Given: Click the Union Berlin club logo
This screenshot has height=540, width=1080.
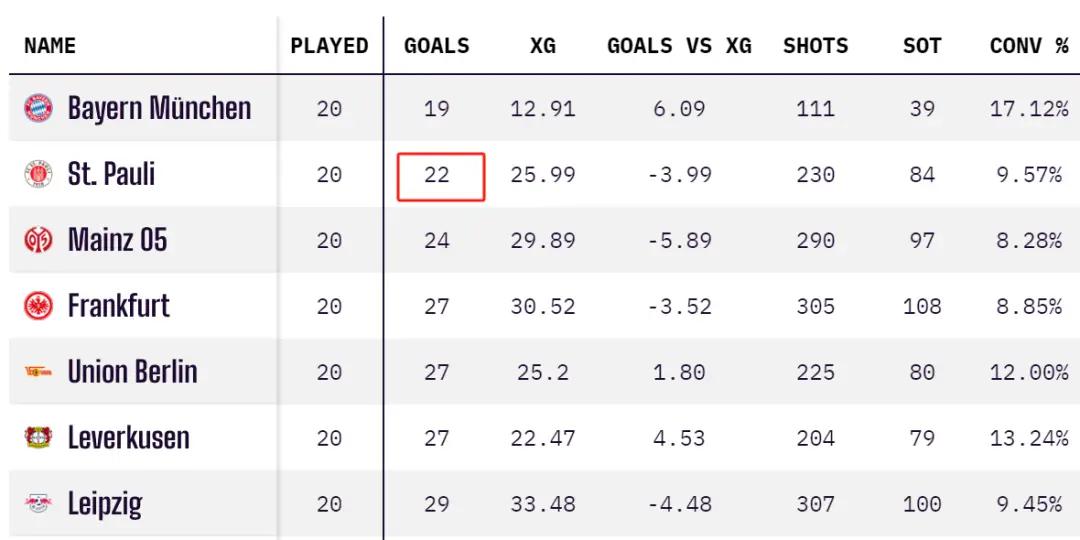Looking at the screenshot, I should click(x=39, y=373).
